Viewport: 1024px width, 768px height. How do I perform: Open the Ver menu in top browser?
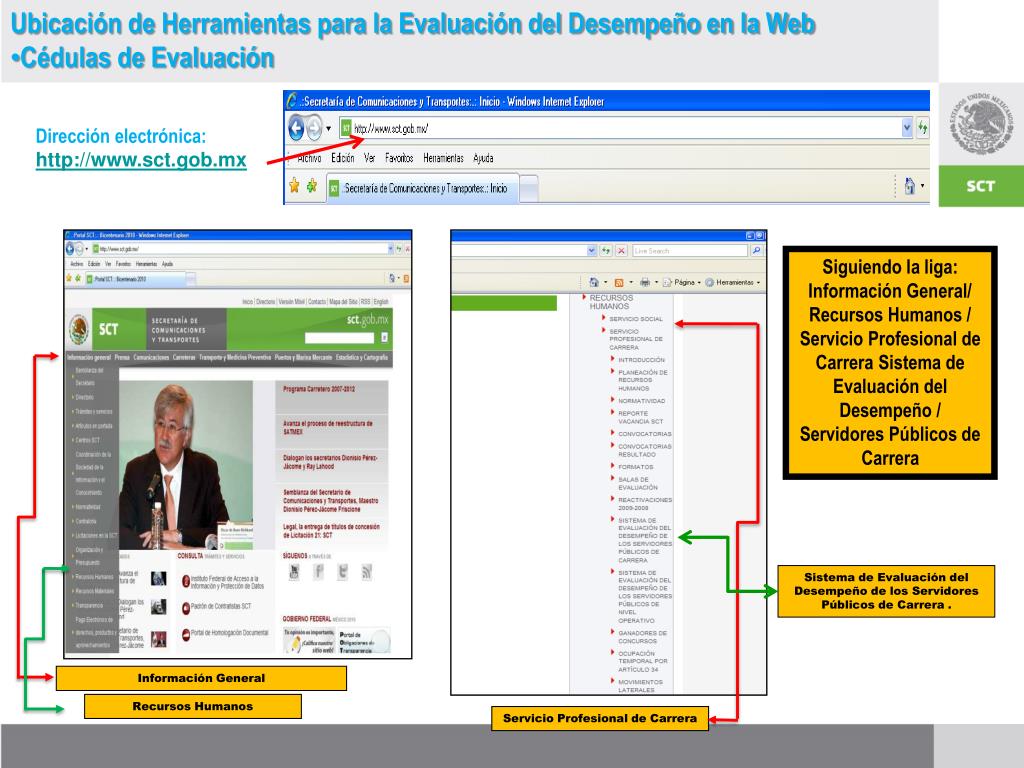pyautogui.click(x=370, y=158)
